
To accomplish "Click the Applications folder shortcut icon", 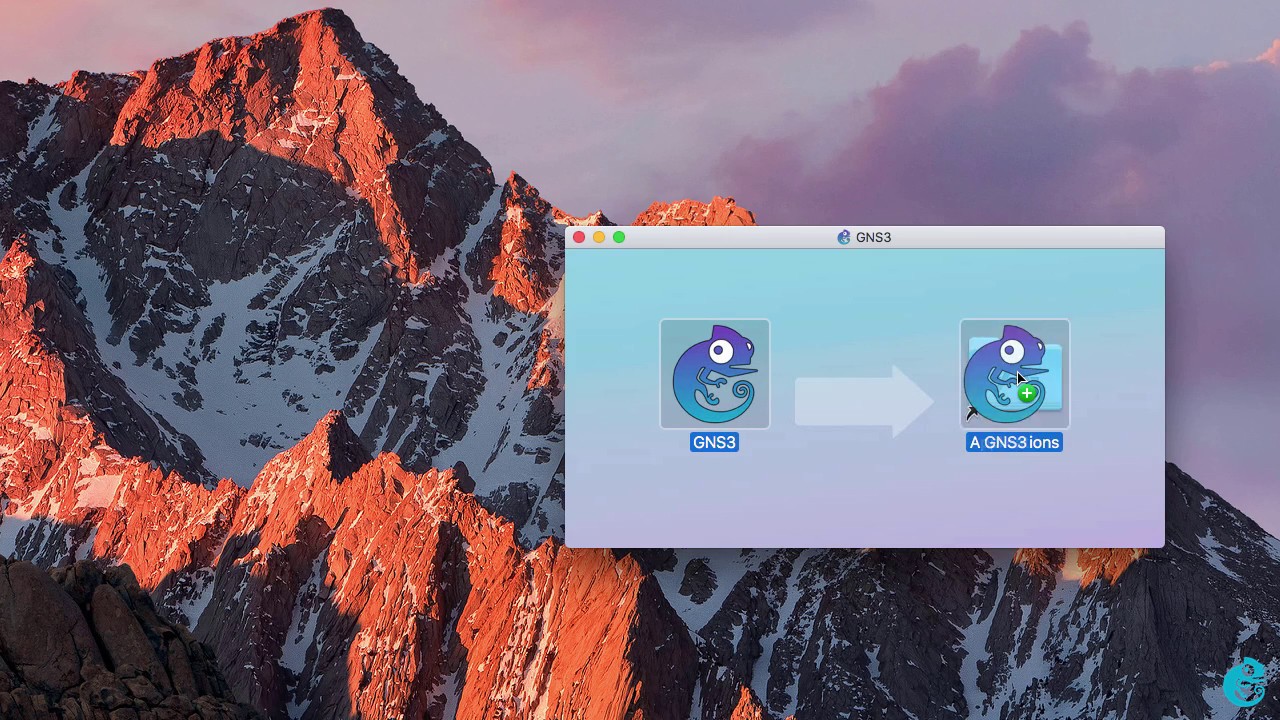I will click(x=1015, y=374).
